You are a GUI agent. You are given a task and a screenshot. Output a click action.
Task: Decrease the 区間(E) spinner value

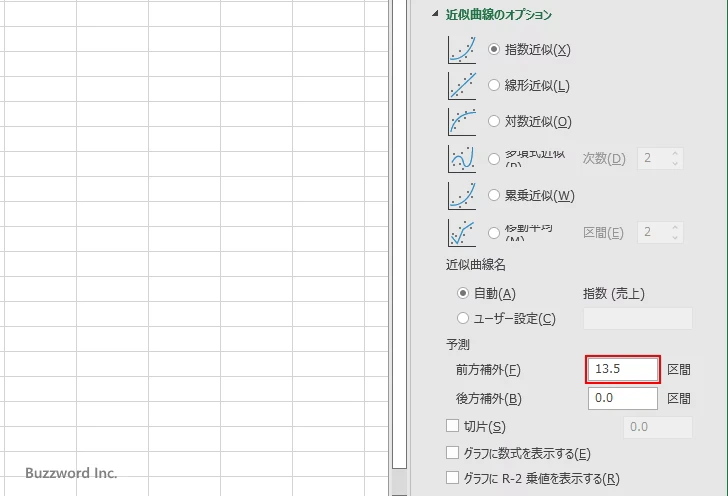[x=675, y=237]
